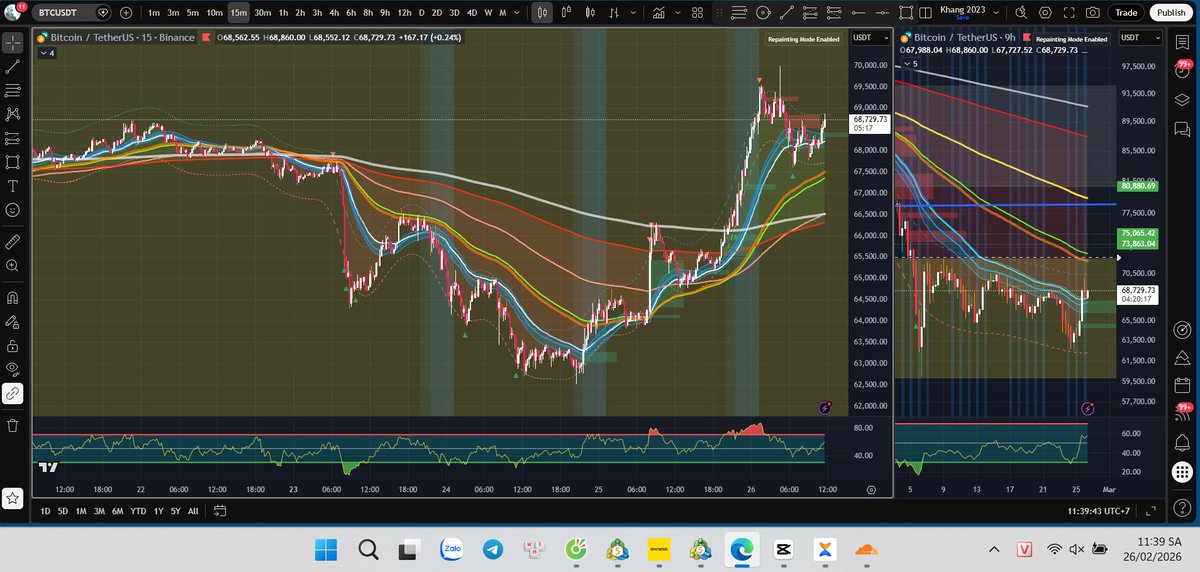Show hidden system tray icons
The image size is (1200, 572).
(993, 549)
